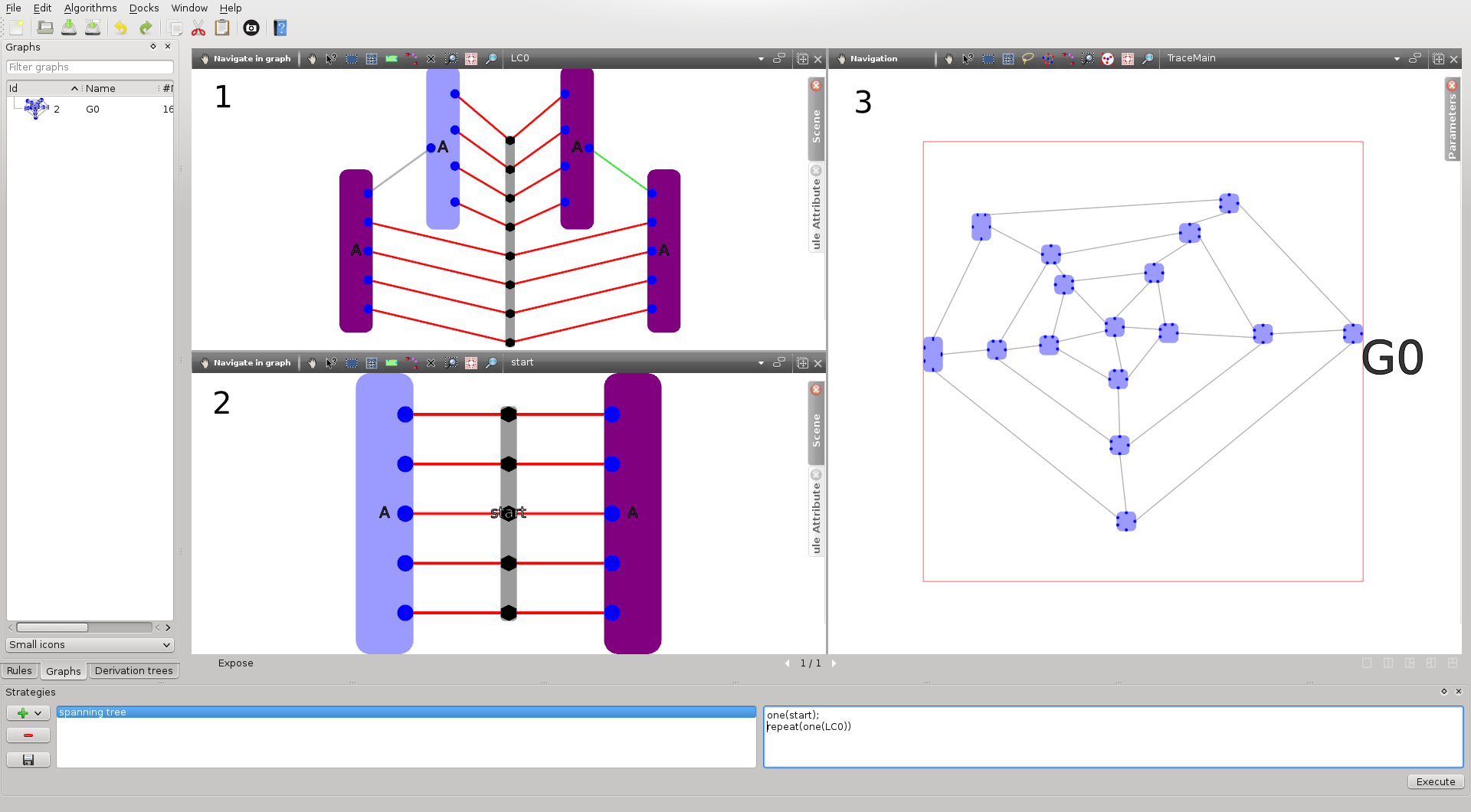Expand the Small icons view mode dropdown
Screen dimensions: 1471x812
(x=90, y=645)
